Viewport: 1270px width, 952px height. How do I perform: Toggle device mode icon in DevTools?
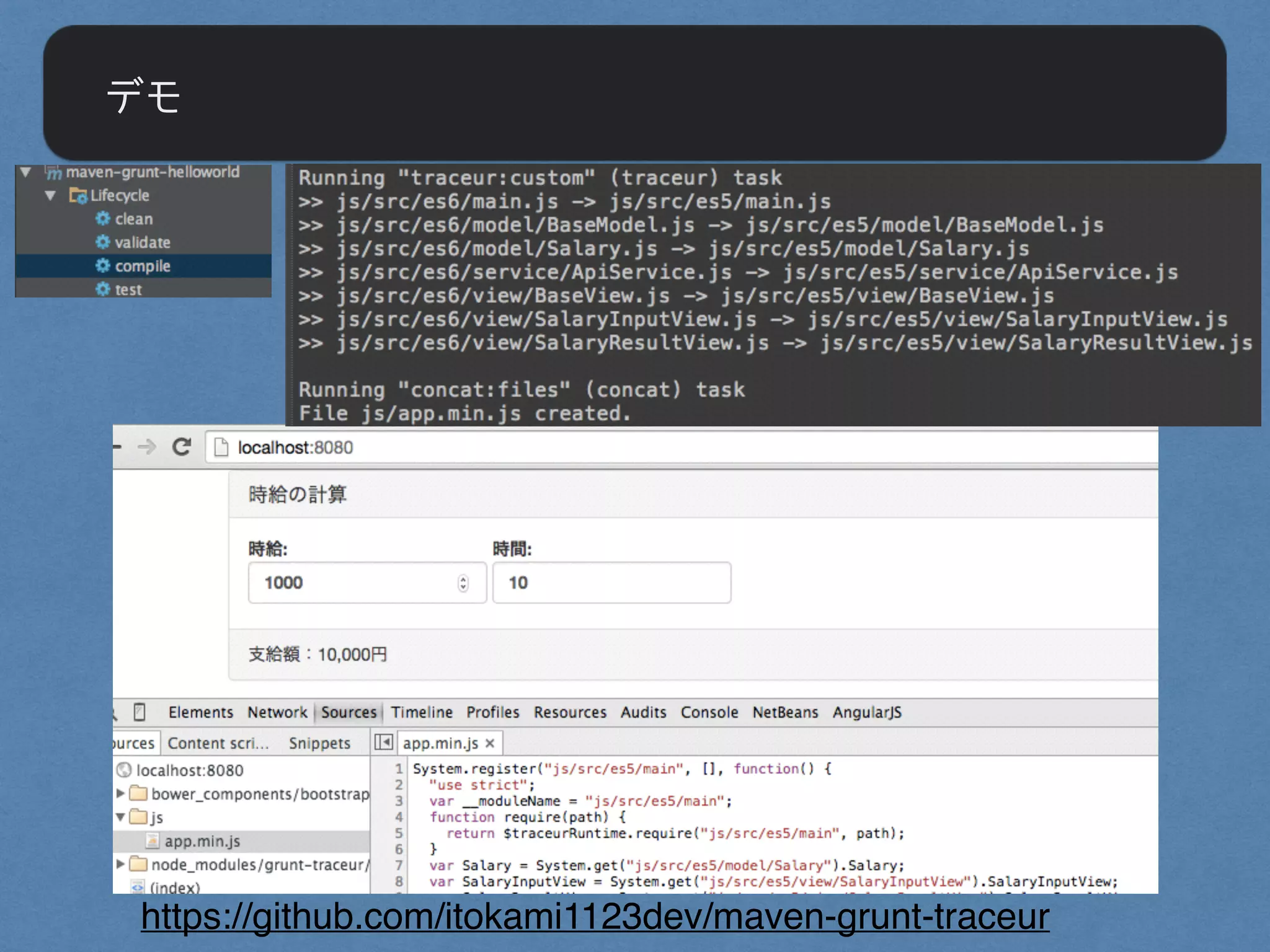[140, 712]
